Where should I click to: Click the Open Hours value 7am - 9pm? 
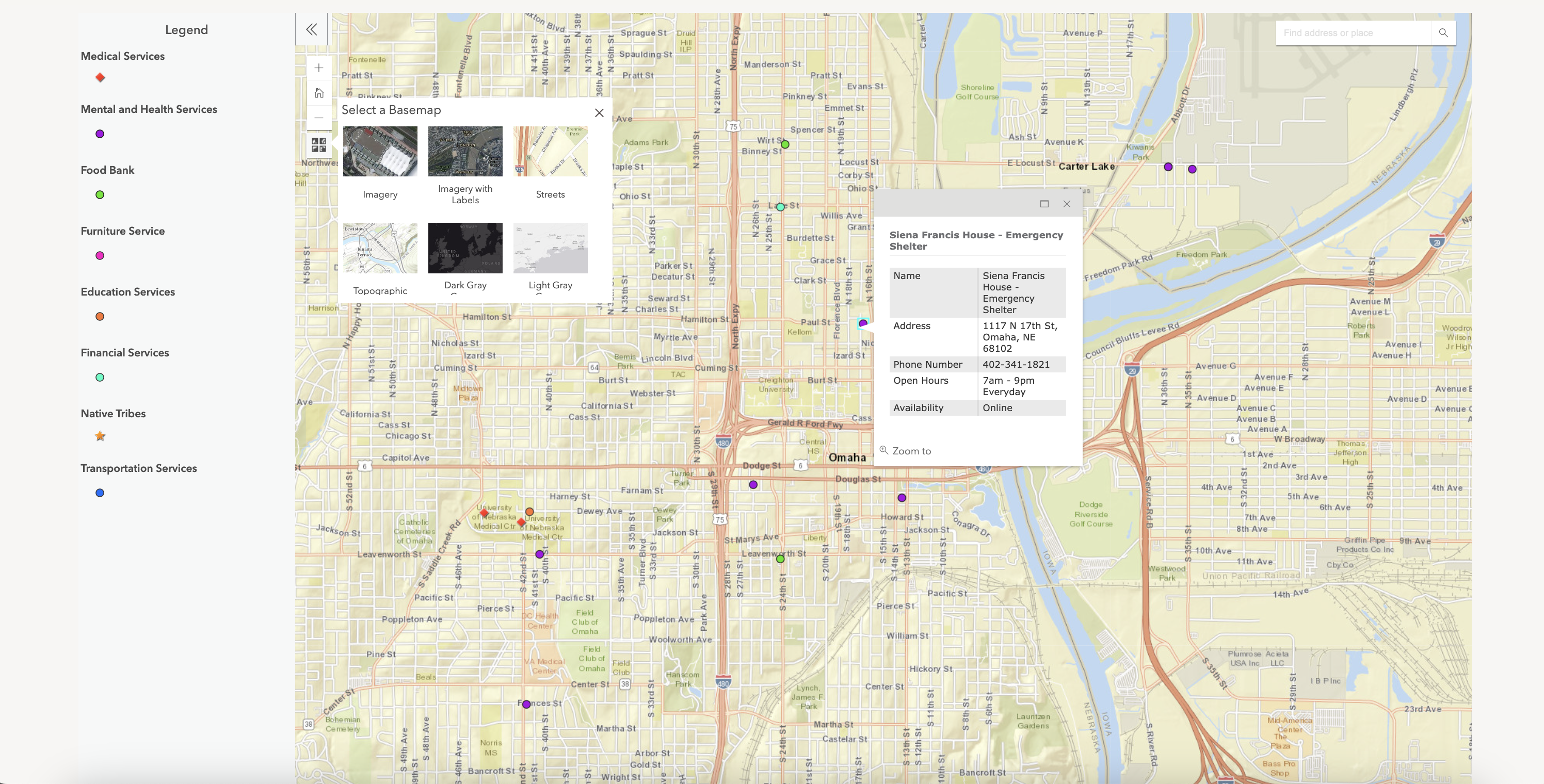point(1021,386)
